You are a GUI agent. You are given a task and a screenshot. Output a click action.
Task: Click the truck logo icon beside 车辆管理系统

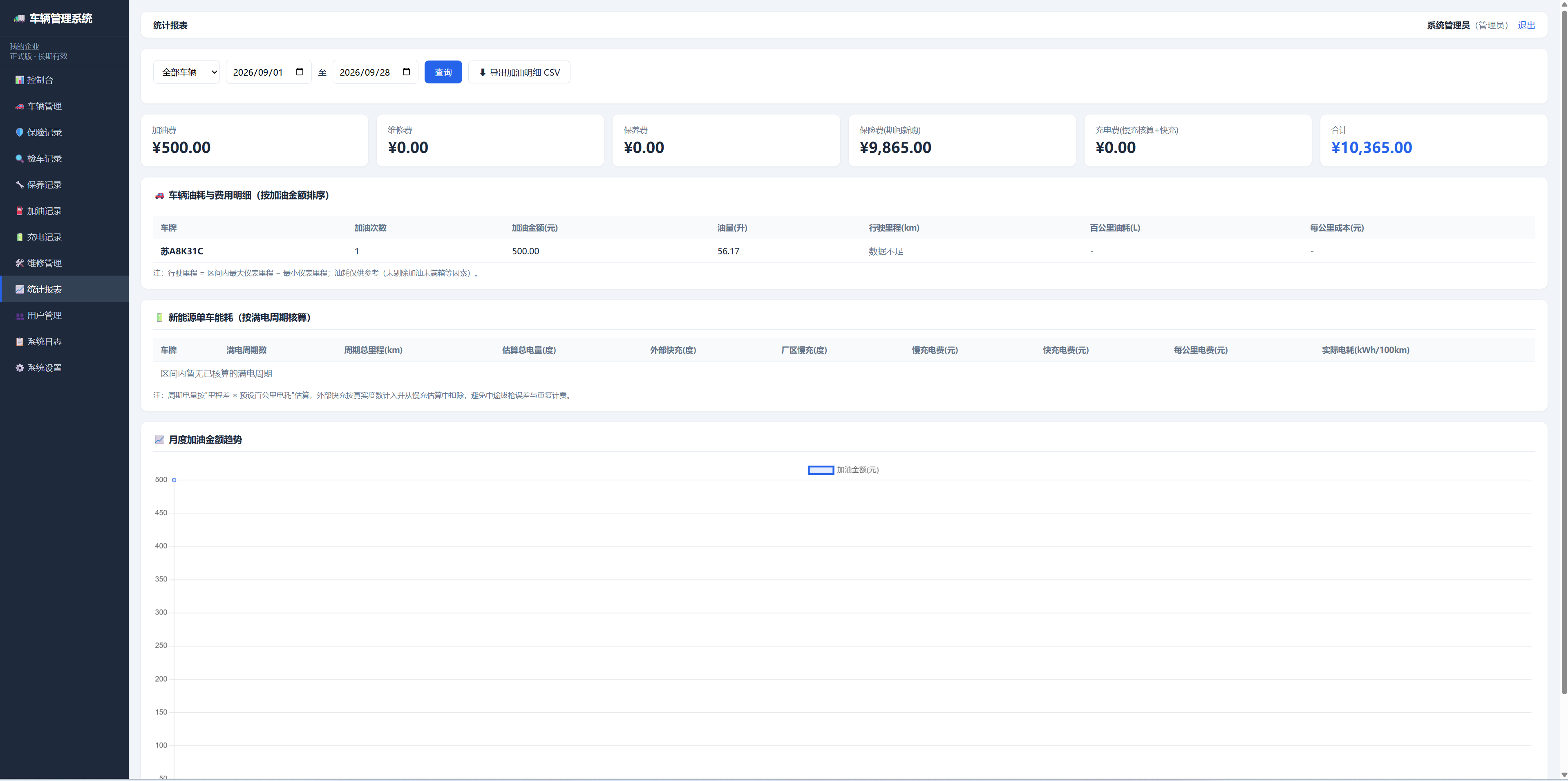pos(20,19)
